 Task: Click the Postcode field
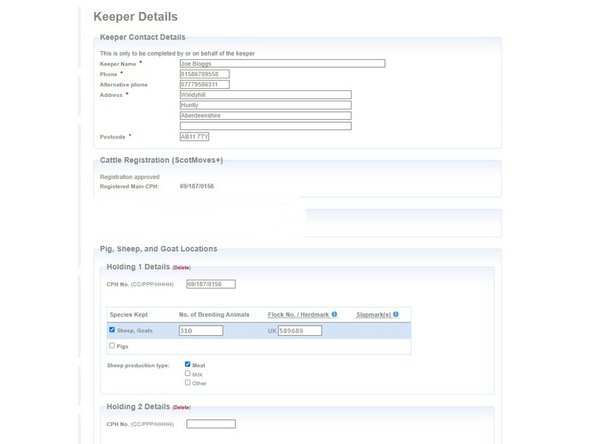click(194, 137)
